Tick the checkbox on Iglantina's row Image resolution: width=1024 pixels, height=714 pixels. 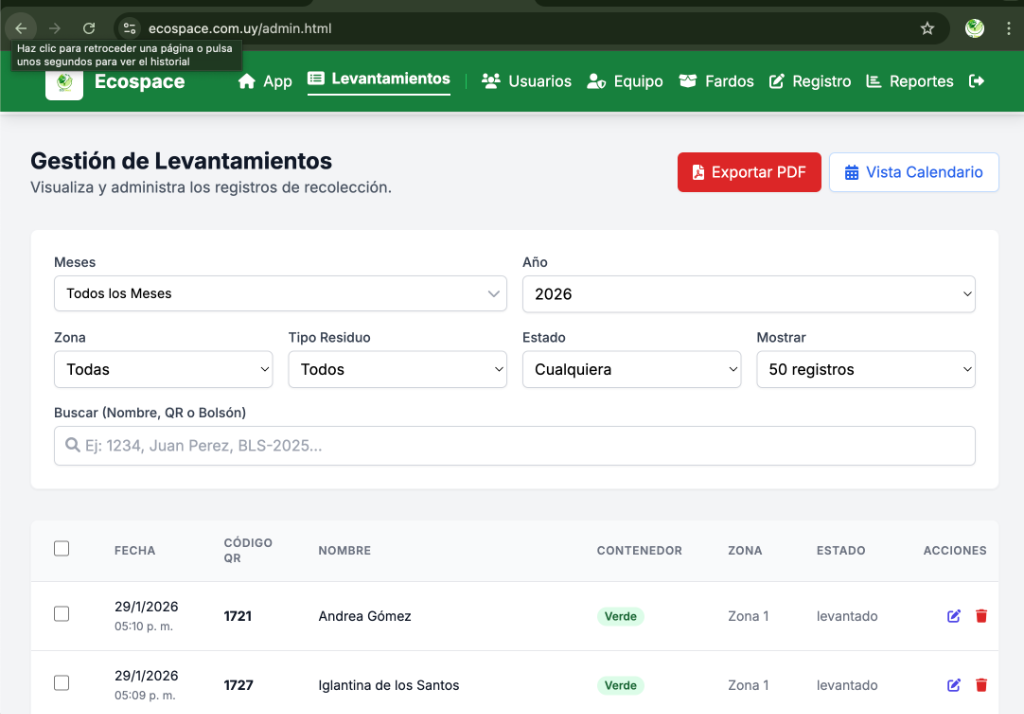click(x=61, y=682)
